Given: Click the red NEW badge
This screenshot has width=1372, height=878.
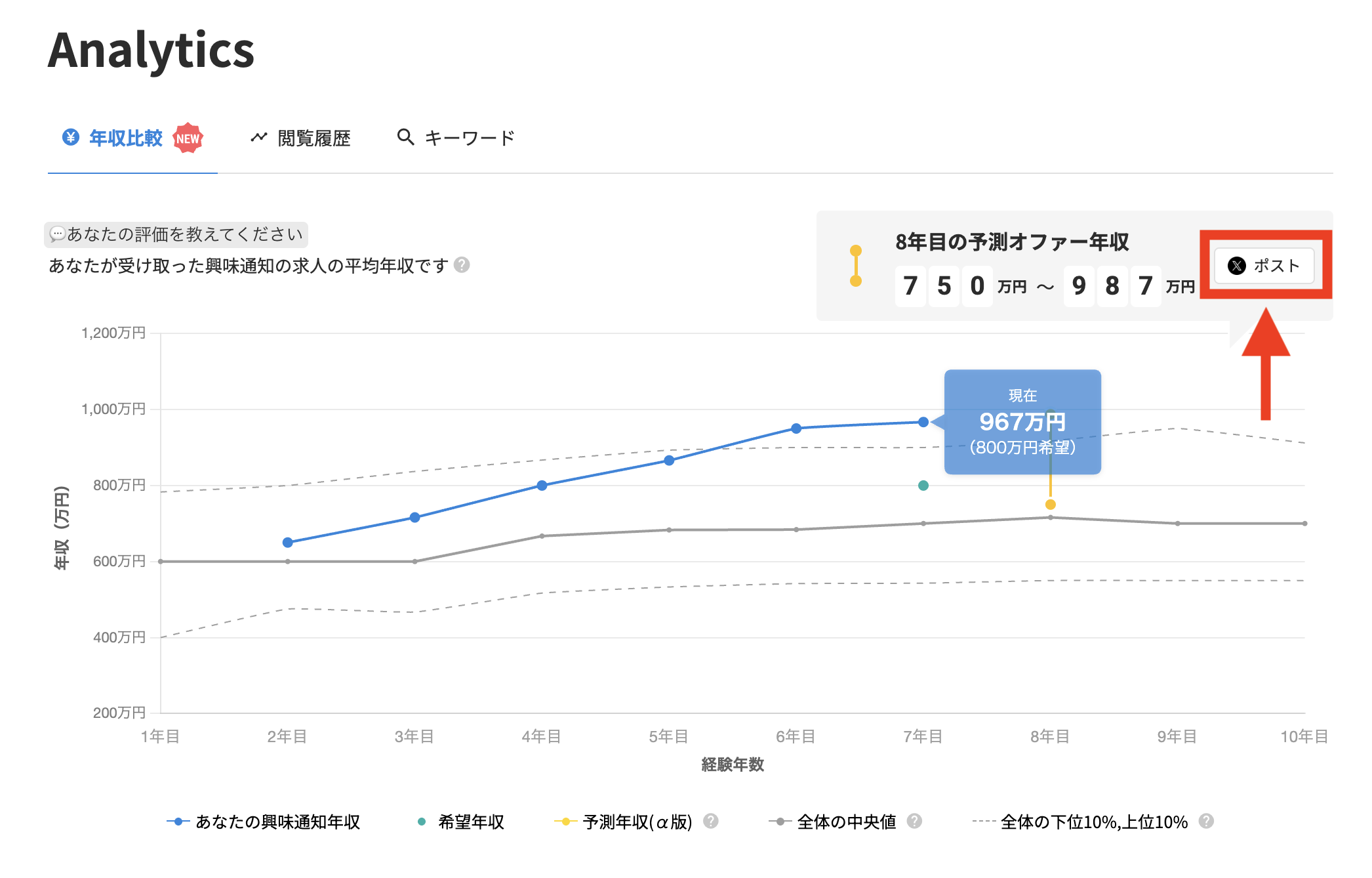Looking at the screenshot, I should (188, 138).
